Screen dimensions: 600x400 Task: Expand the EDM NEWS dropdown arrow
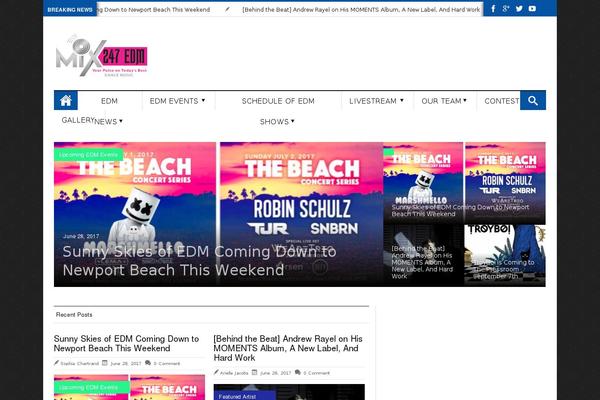coord(121,121)
